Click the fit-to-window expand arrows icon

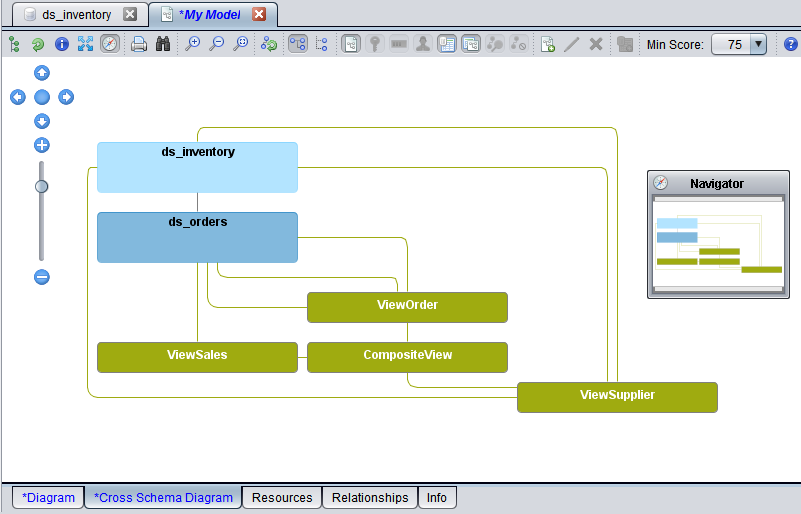(85, 44)
